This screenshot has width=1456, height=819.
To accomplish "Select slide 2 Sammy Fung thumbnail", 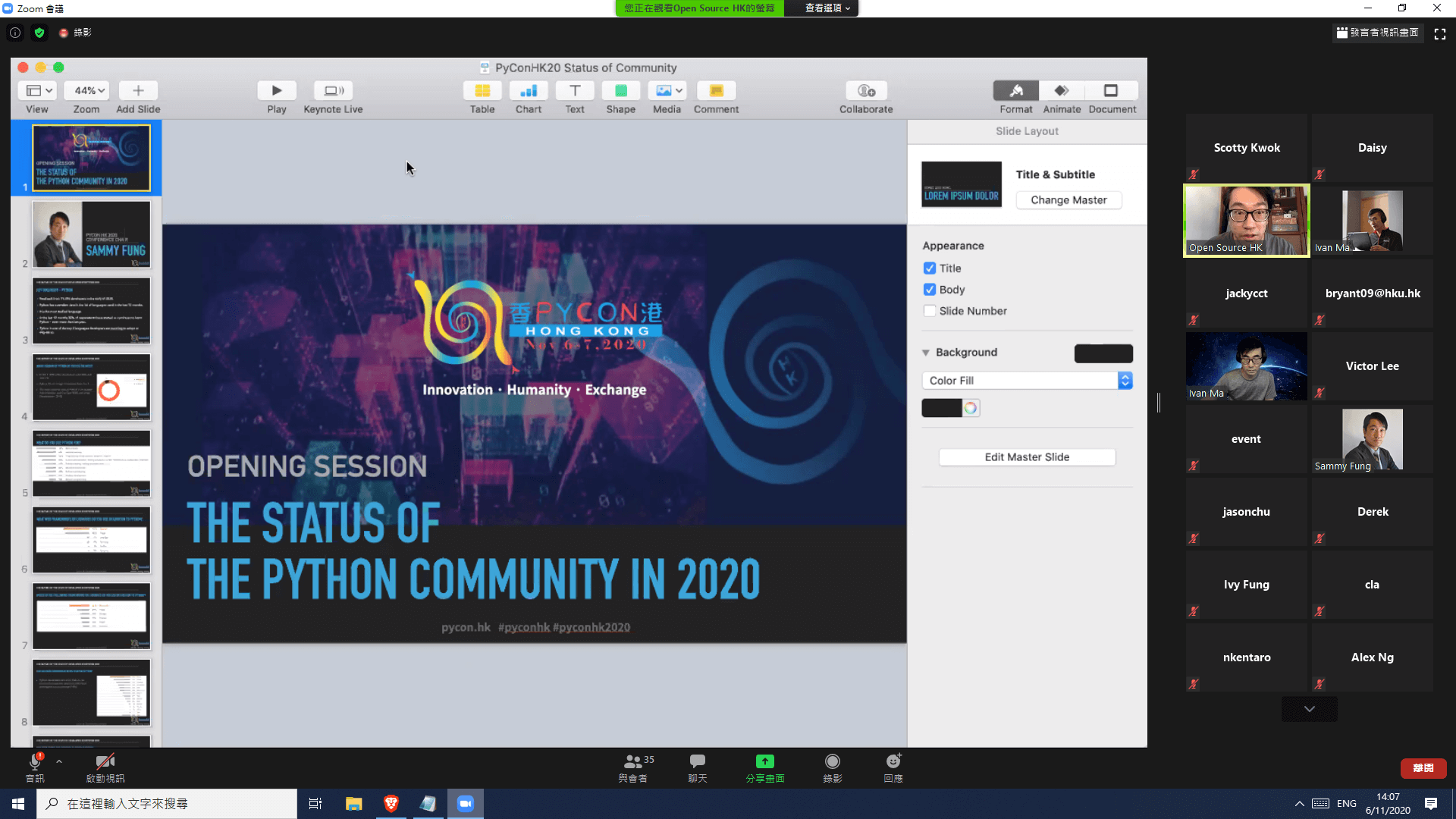I will (92, 234).
